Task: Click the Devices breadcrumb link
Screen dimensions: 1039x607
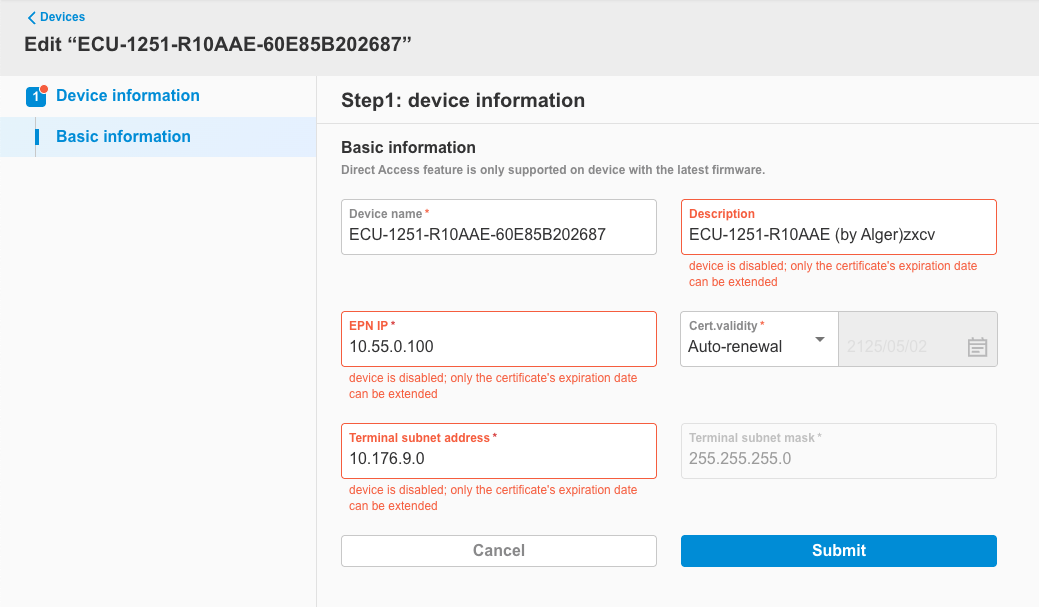Action: tap(60, 17)
